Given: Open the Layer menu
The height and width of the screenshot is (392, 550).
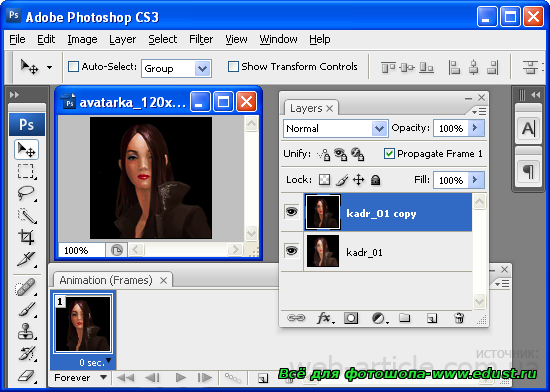Looking at the screenshot, I should click(x=122, y=39).
